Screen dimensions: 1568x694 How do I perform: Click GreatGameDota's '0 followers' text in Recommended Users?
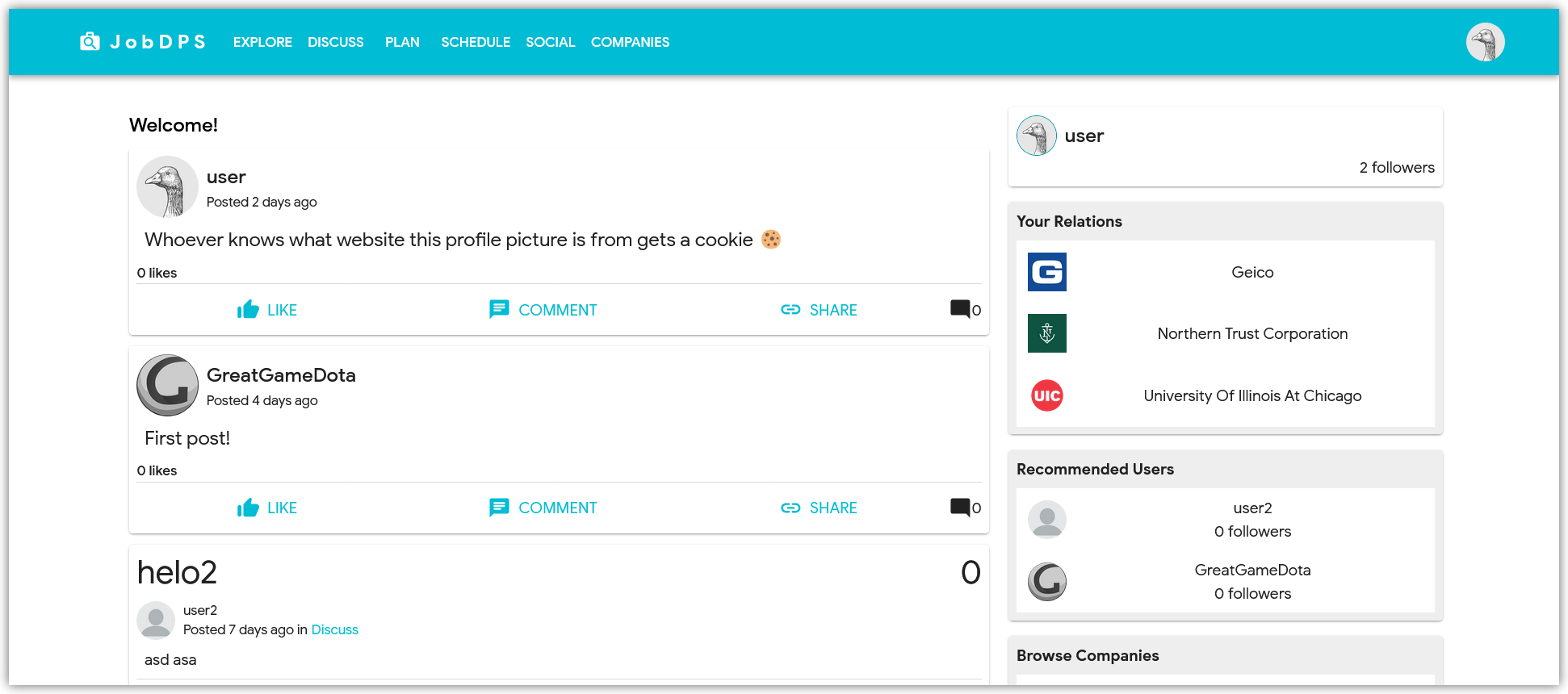click(1252, 593)
